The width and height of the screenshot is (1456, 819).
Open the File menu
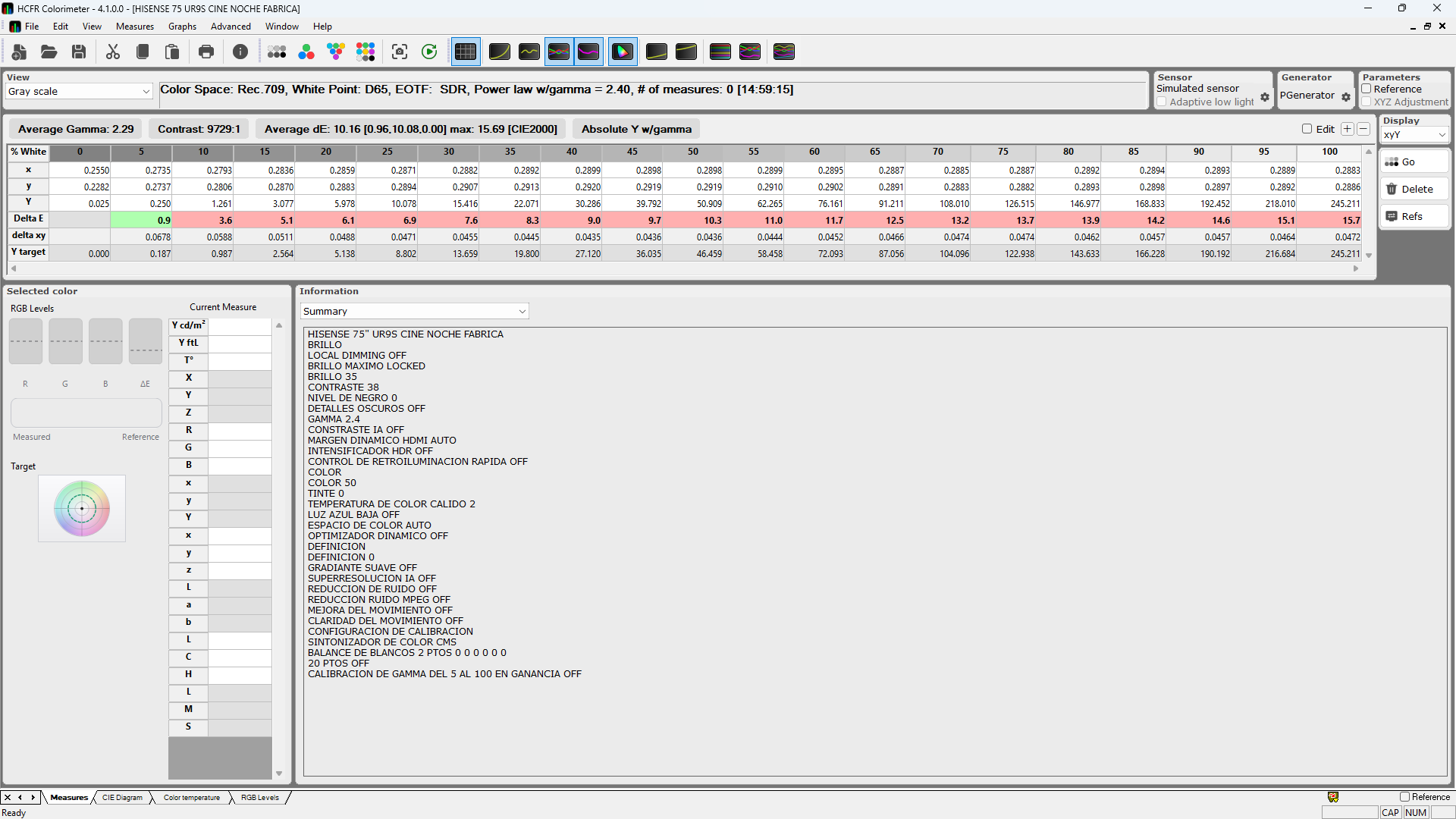click(32, 27)
